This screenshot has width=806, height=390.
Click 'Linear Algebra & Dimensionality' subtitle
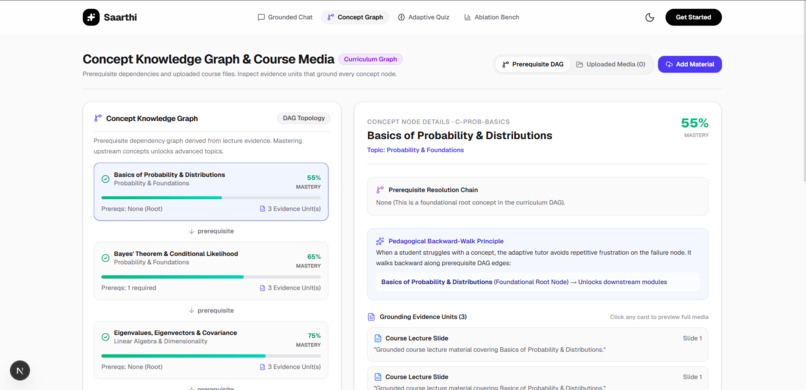(x=160, y=341)
